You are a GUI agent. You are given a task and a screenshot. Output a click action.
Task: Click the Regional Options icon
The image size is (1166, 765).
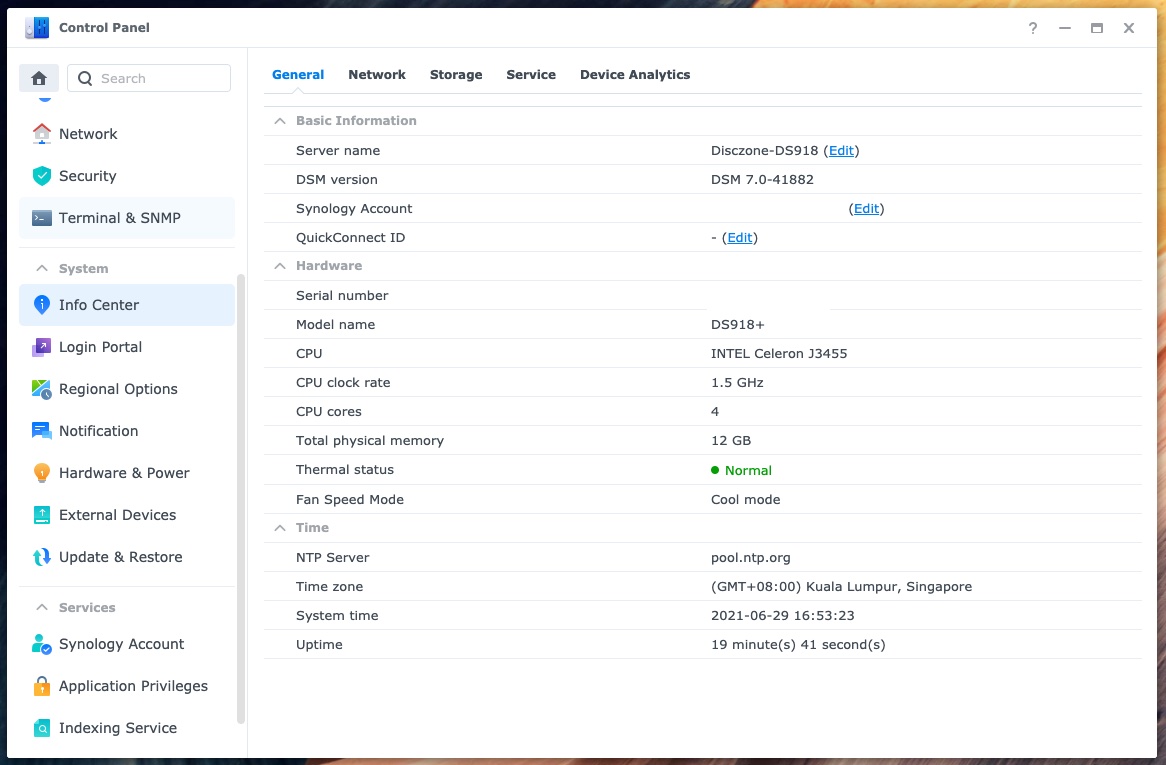pos(42,389)
